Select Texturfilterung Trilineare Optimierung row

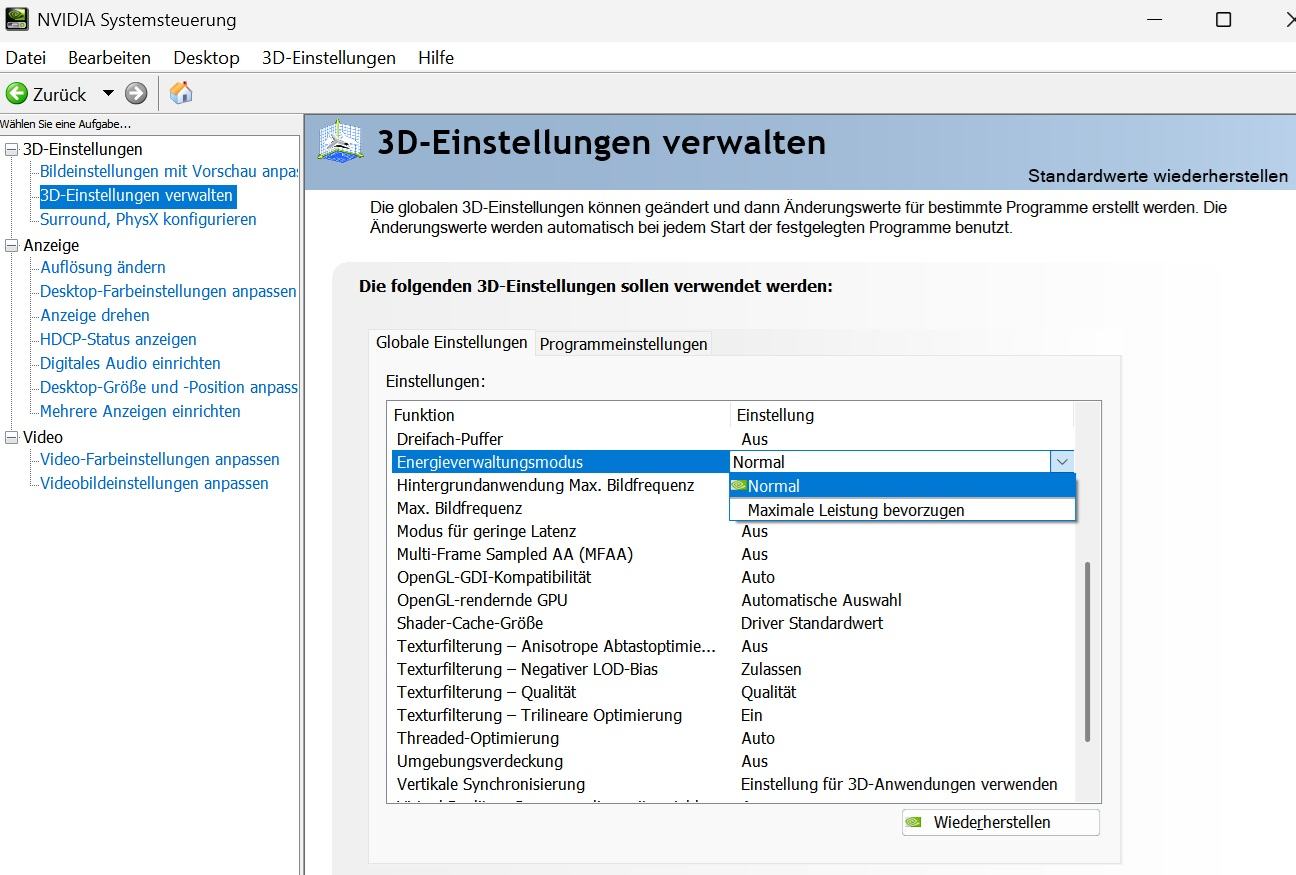pos(731,715)
